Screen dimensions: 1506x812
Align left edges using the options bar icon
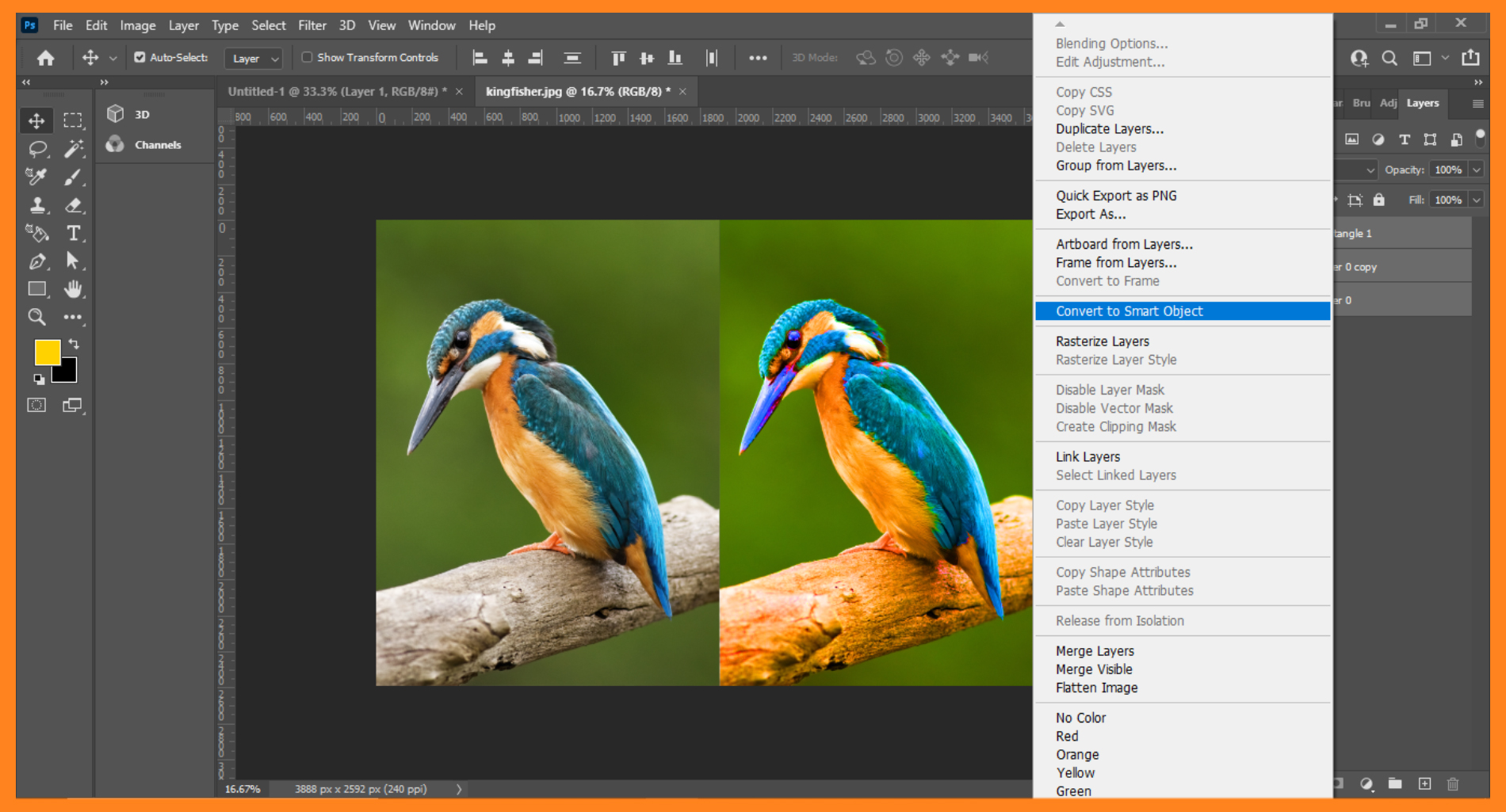(x=479, y=57)
